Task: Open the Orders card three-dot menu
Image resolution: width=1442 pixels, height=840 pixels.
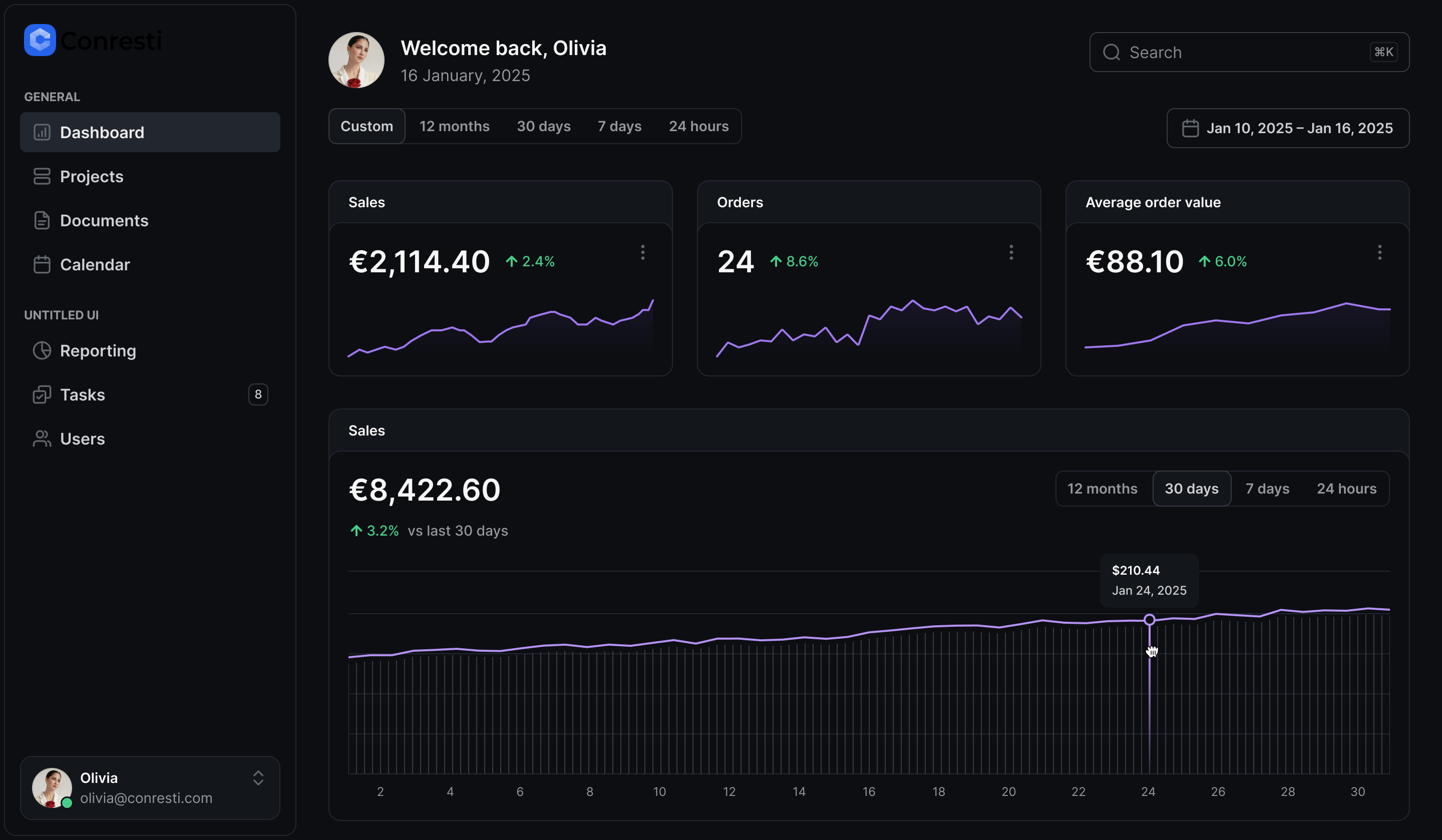Action: pos(1011,252)
